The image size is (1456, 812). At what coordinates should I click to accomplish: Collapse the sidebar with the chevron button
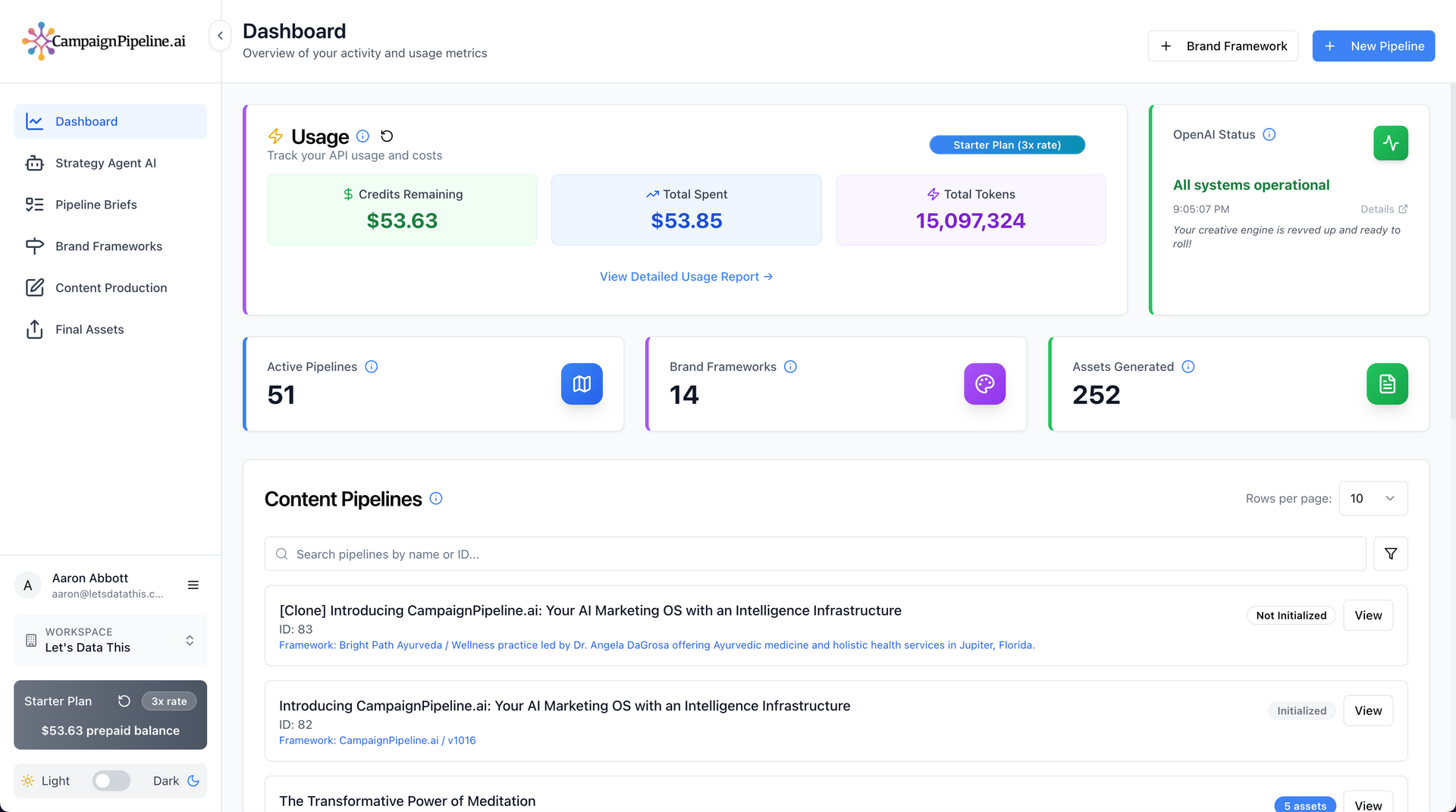(x=220, y=36)
